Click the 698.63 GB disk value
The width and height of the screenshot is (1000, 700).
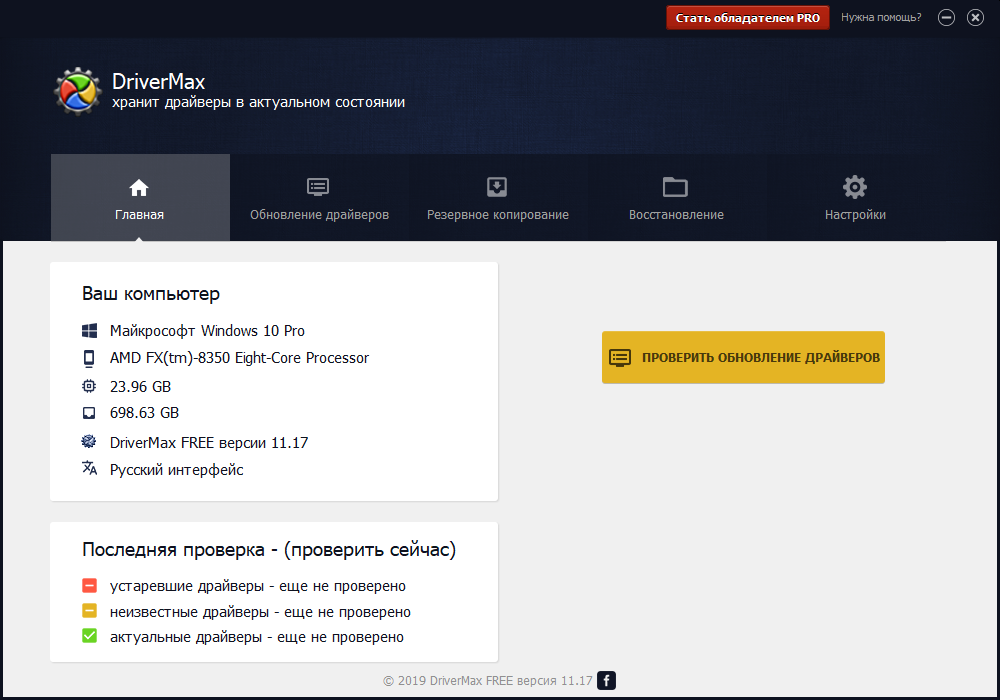[144, 413]
